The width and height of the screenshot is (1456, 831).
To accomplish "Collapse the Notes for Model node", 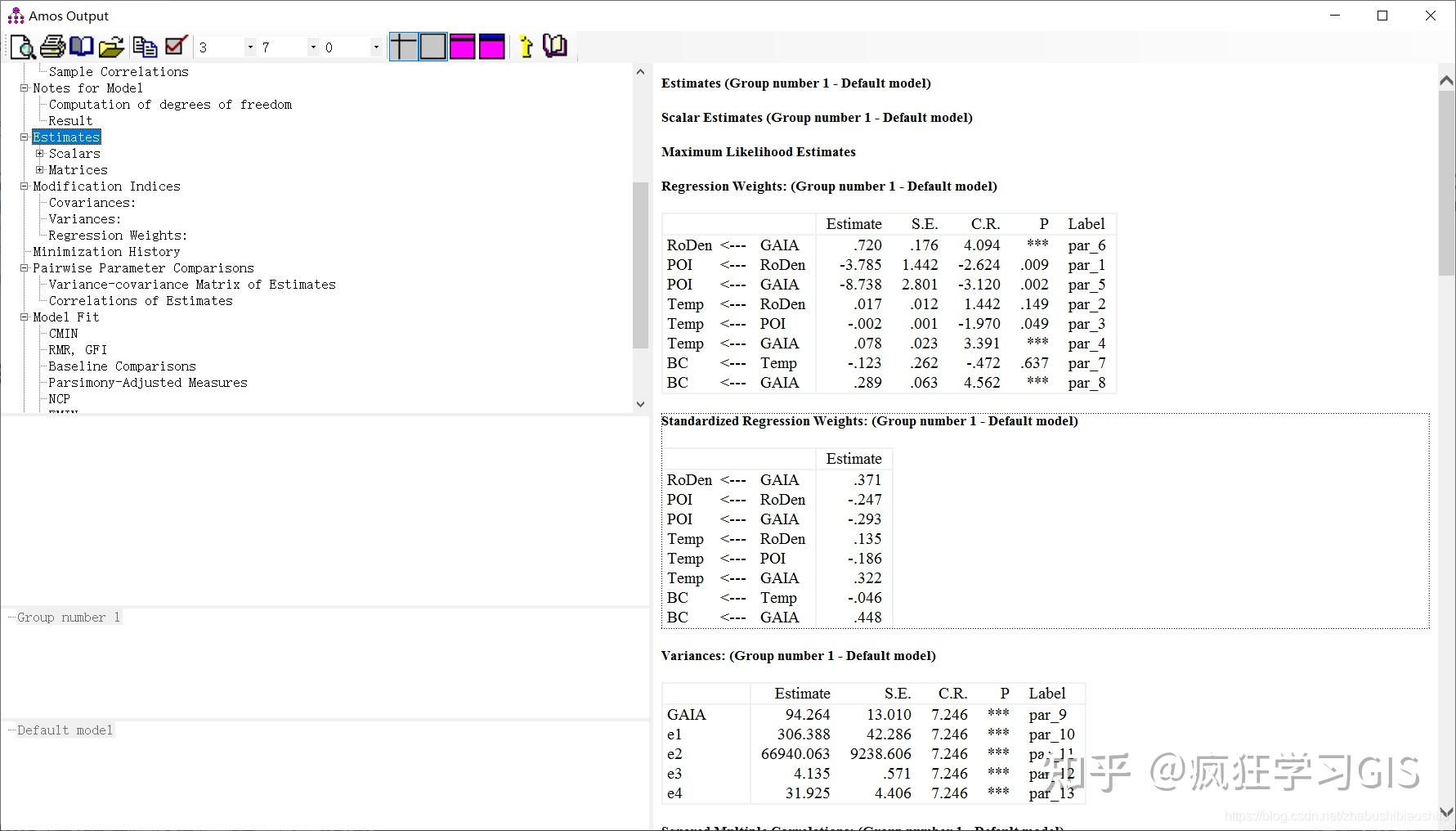I will pyautogui.click(x=25, y=88).
